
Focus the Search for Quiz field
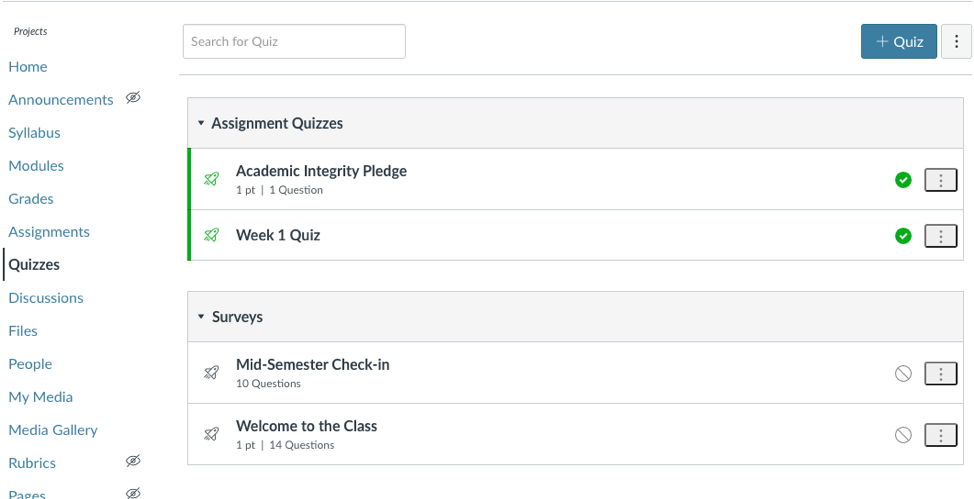[294, 42]
